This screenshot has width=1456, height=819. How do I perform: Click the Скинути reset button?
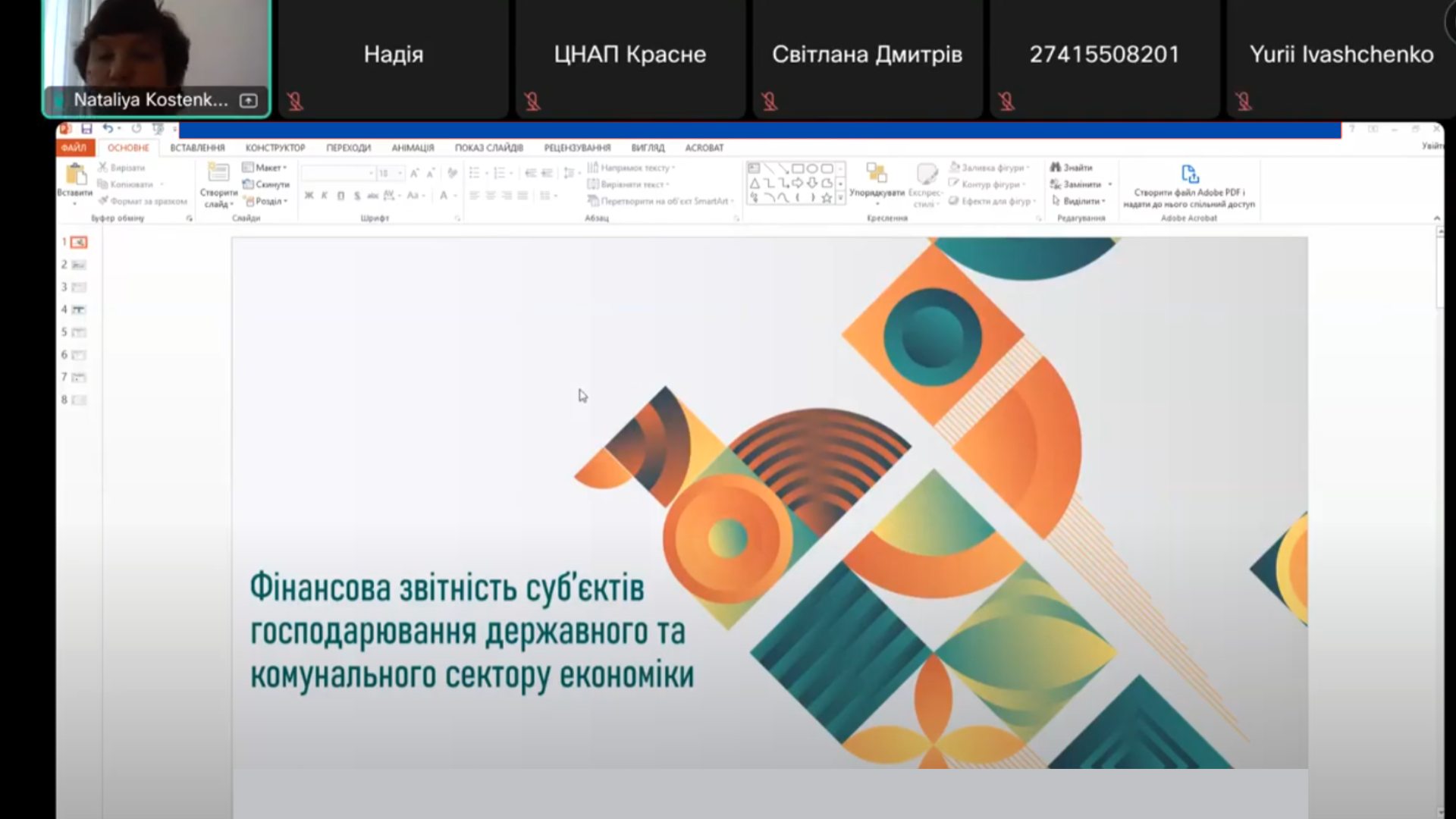pyautogui.click(x=265, y=184)
